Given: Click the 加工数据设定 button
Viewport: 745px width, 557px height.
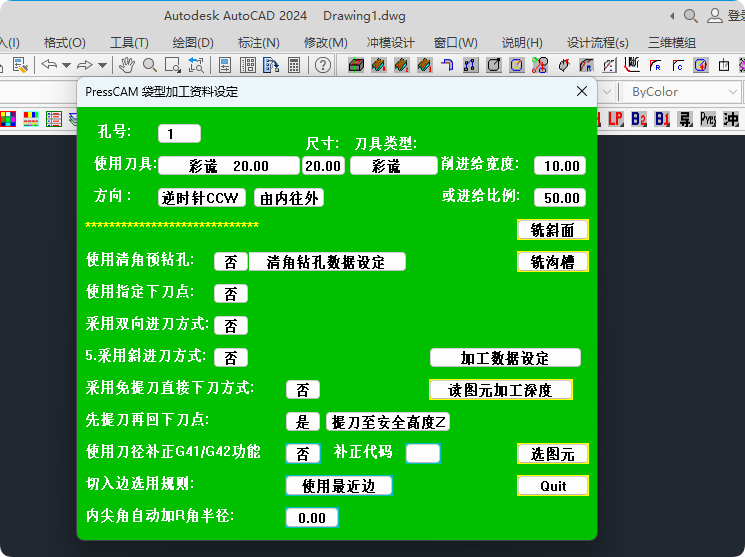Looking at the screenshot, I should [x=505, y=357].
